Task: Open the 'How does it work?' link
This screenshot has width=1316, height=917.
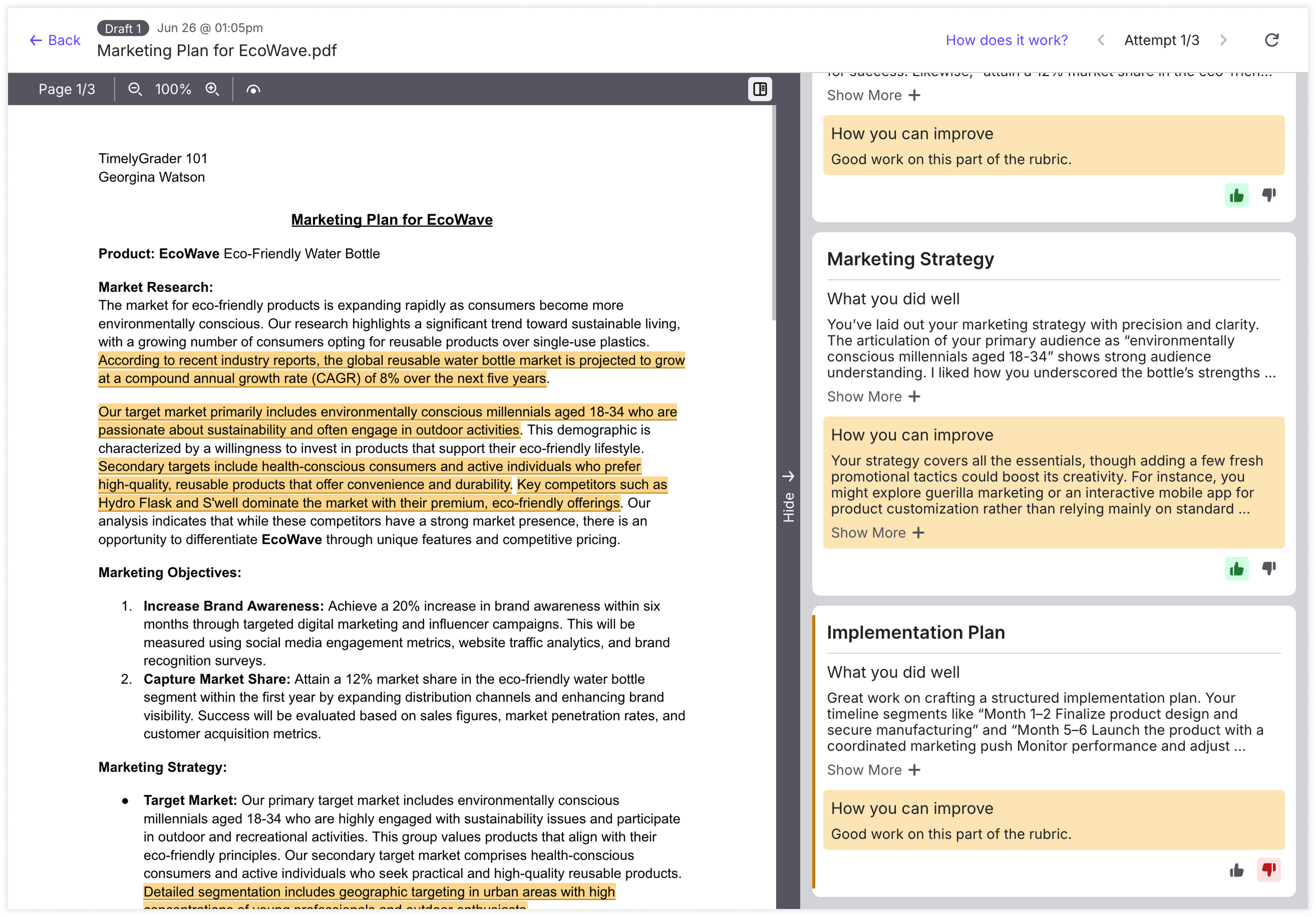Action: 1007,40
